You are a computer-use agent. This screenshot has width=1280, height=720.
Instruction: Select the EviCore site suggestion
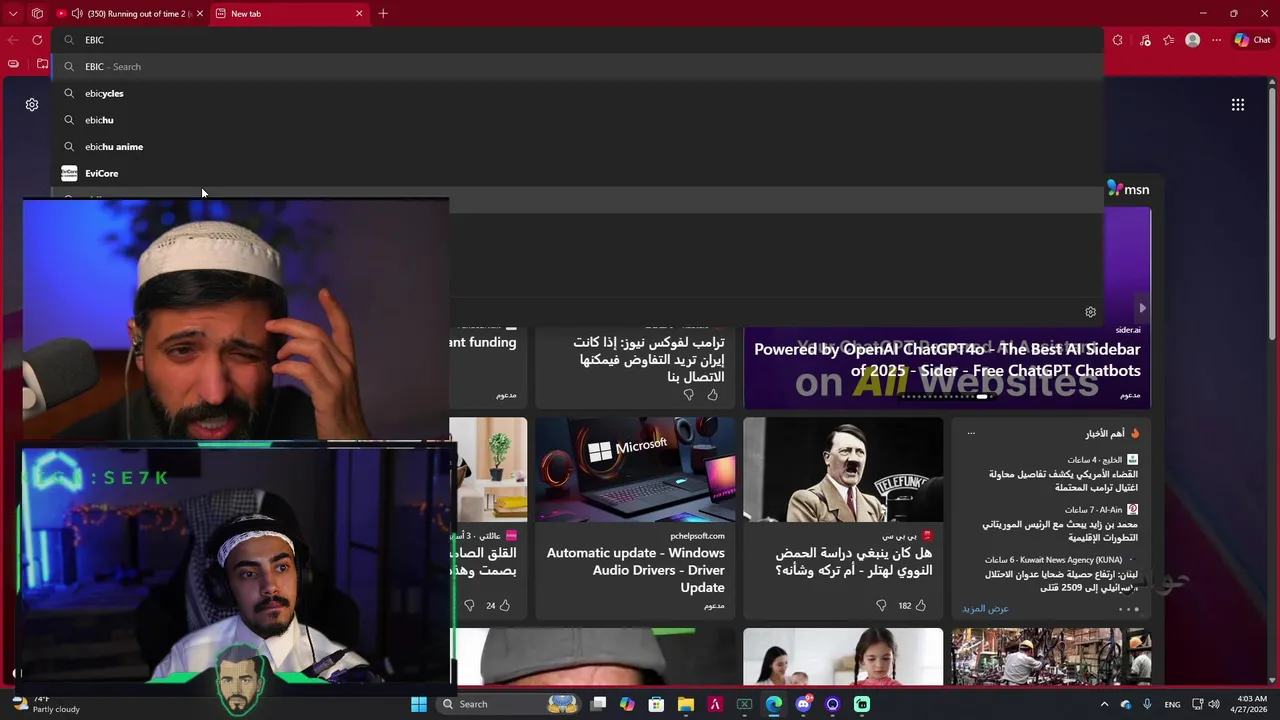578,173
